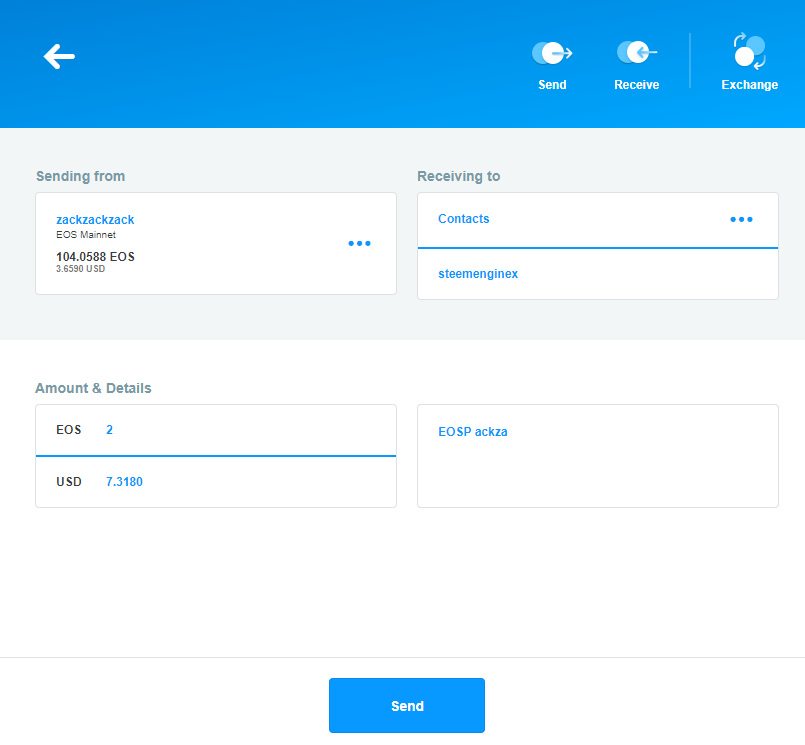This screenshot has width=805, height=745.
Task: Edit the recipient field steemenginex
Action: pyautogui.click(x=598, y=274)
